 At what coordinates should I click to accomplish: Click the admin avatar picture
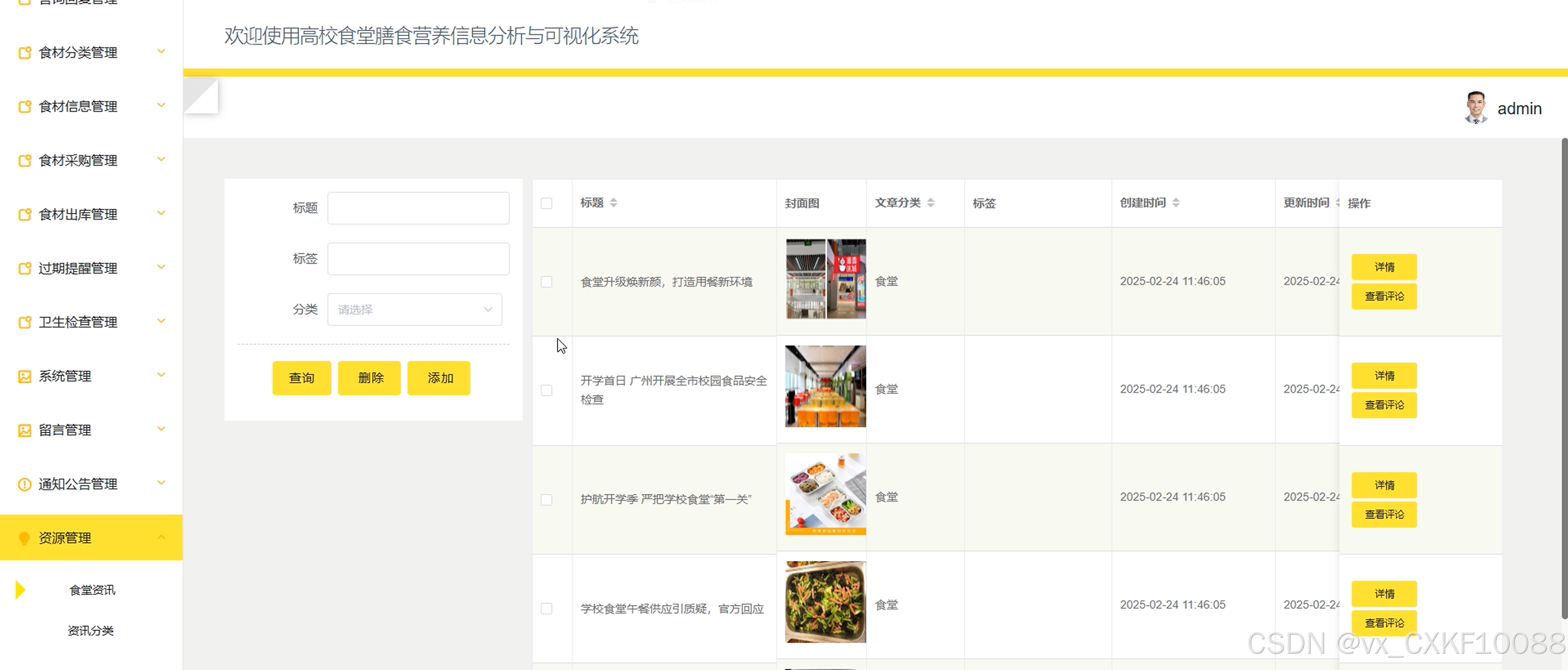[1475, 108]
